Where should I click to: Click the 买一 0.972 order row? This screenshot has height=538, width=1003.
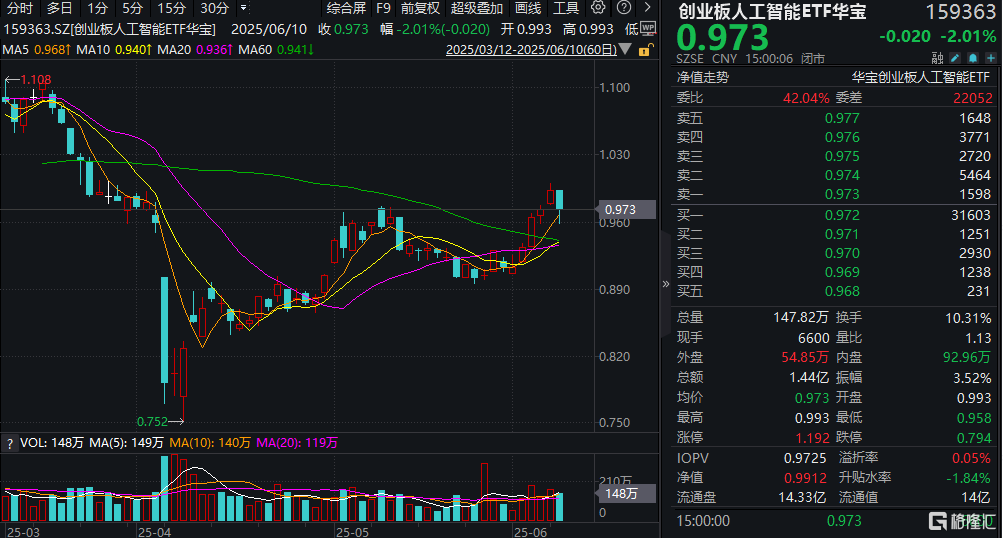(833, 215)
